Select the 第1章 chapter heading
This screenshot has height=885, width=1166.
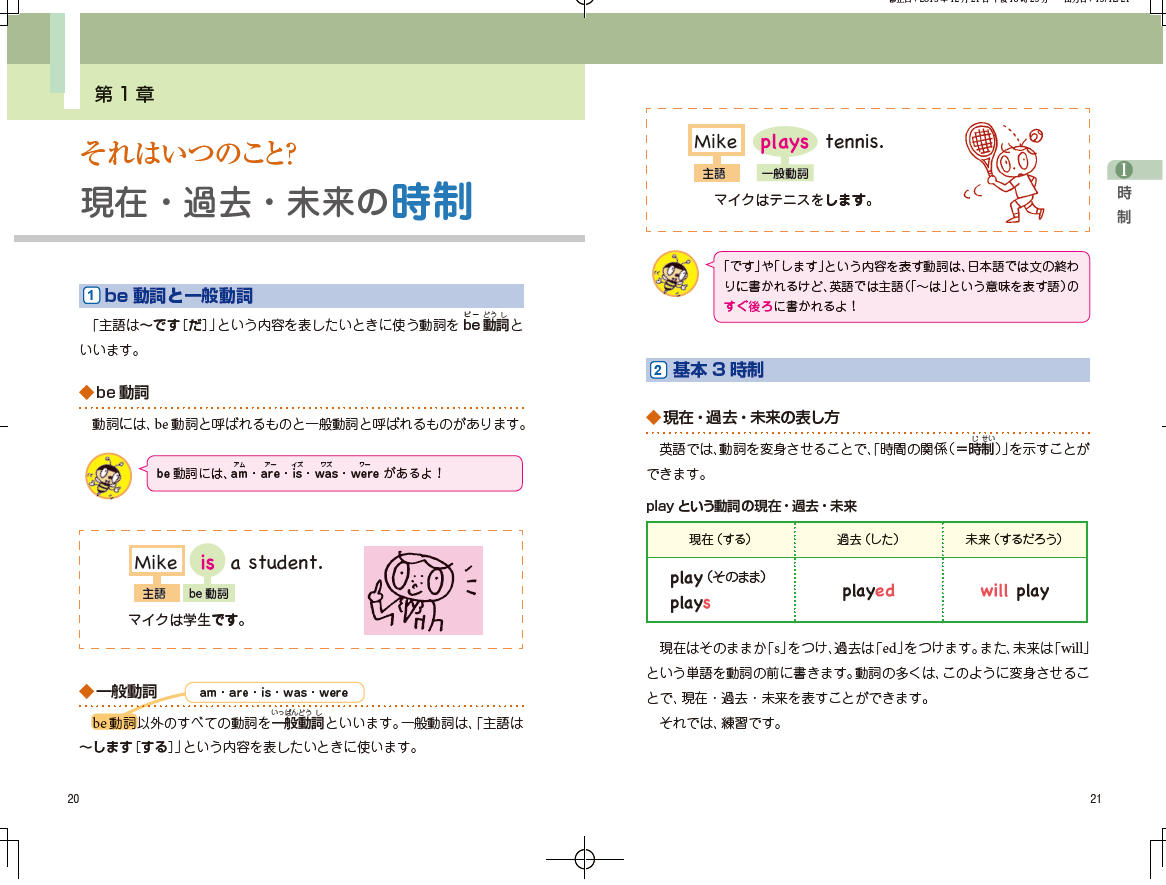coord(124,95)
